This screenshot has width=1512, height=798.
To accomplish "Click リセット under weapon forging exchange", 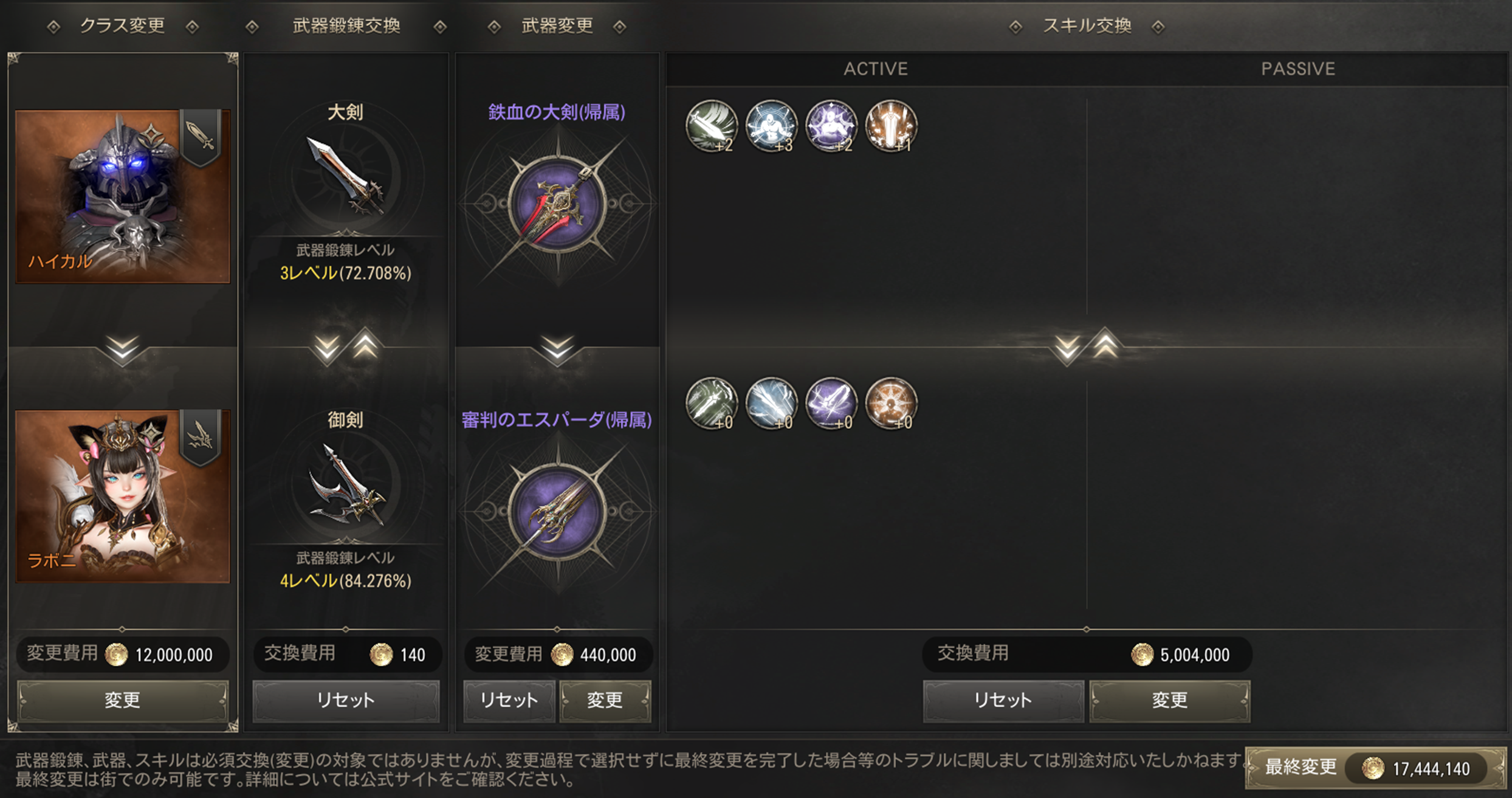I will click(346, 700).
